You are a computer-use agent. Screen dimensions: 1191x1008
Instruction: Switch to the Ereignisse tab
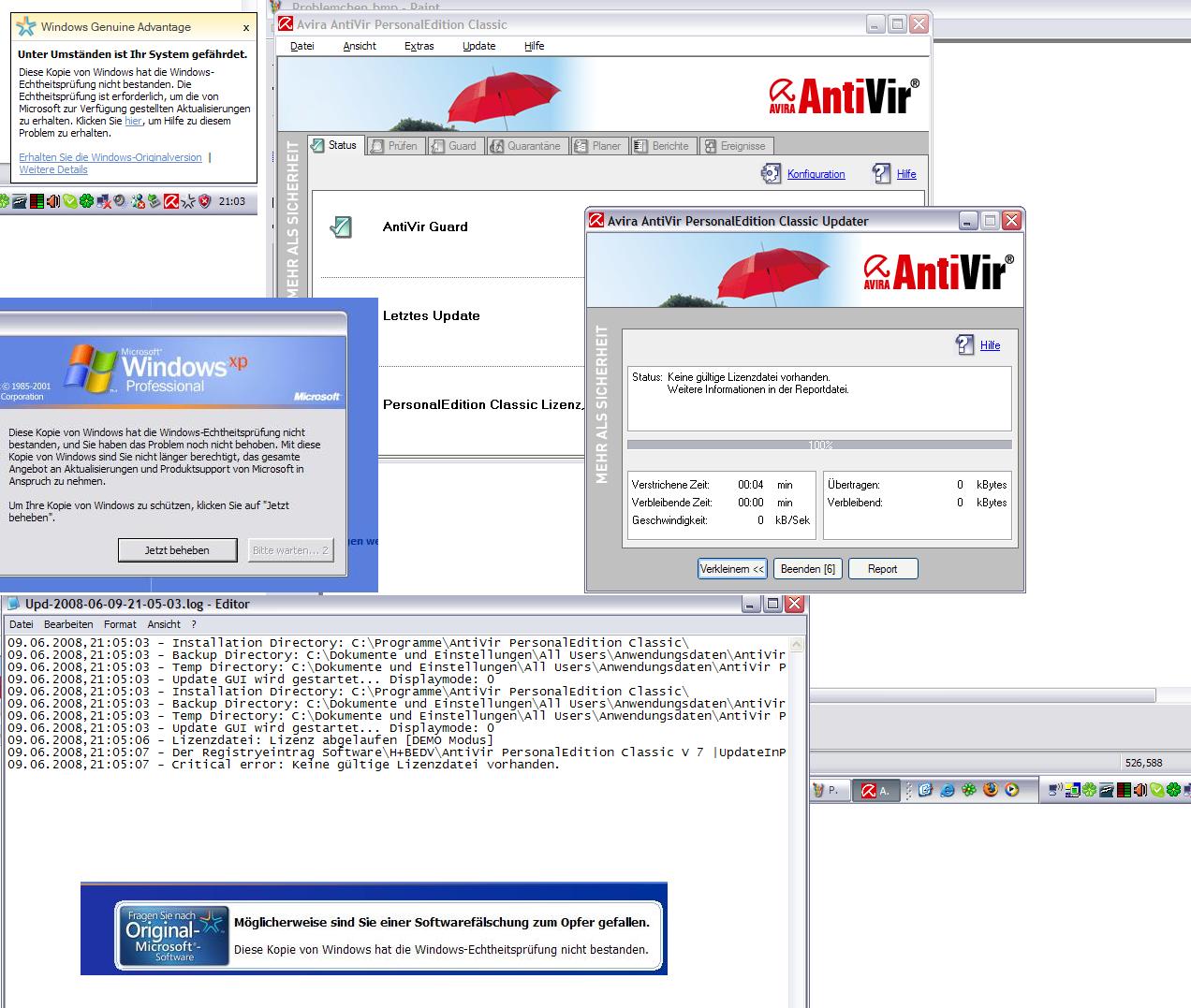[x=736, y=146]
